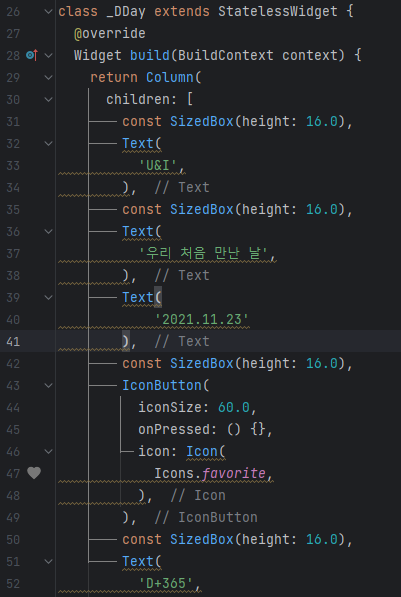Image resolution: width=401 pixels, height=597 pixels.
Task: Click the _DDay class name
Action: [x=126, y=11]
